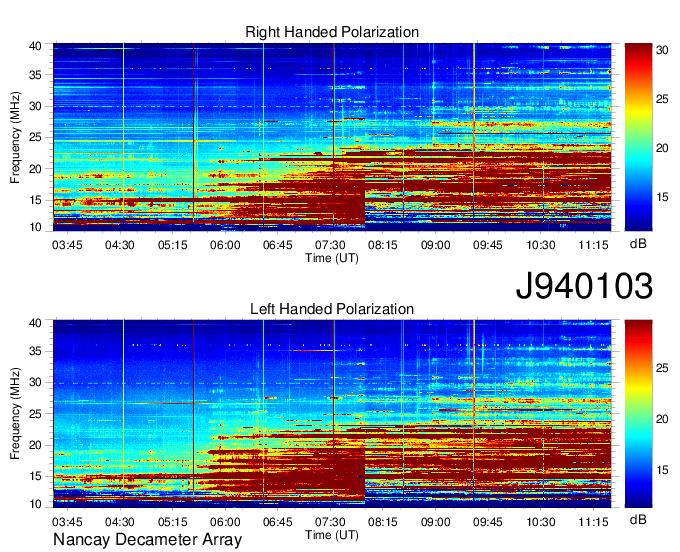The height and width of the screenshot is (552, 680).
Task: Click "08:15" time tick on Right Handed plot
Action: click(x=383, y=245)
